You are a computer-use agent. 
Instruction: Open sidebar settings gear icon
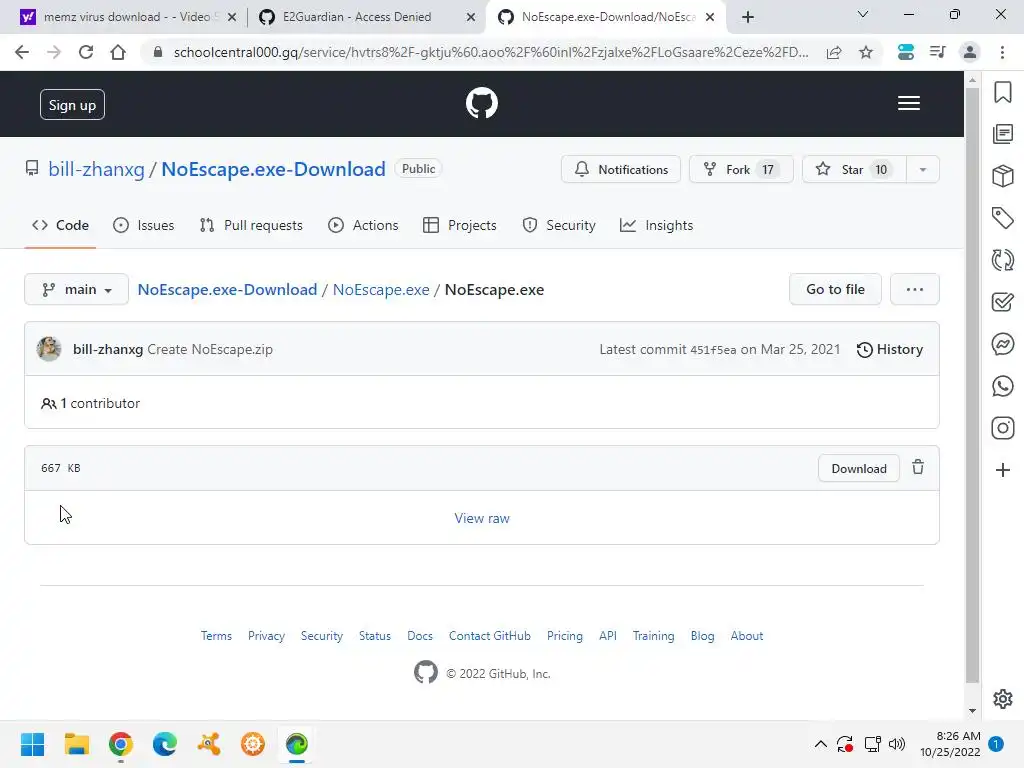coord(1003,699)
